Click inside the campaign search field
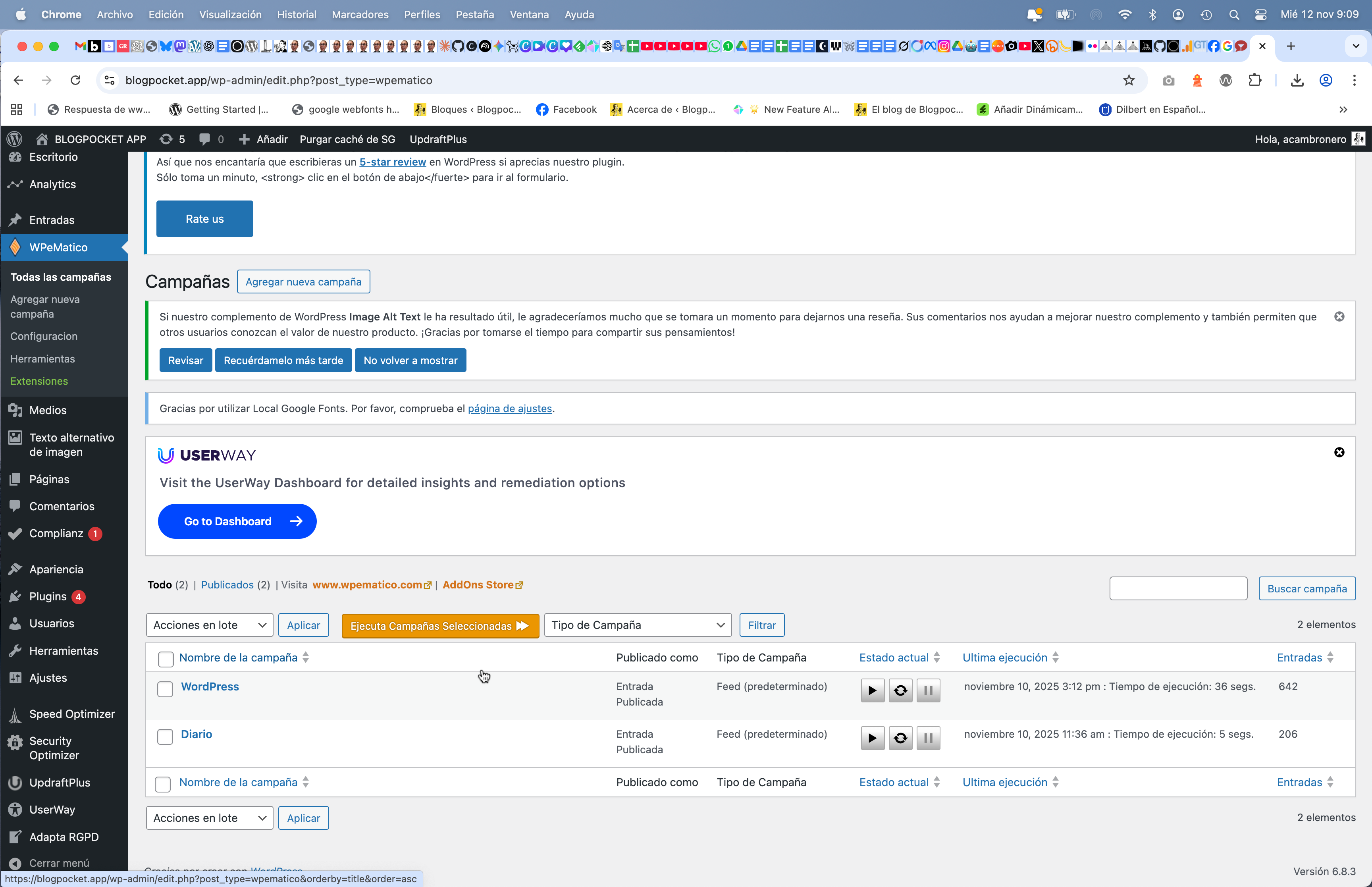Viewport: 1372px width, 887px height. click(x=1177, y=588)
